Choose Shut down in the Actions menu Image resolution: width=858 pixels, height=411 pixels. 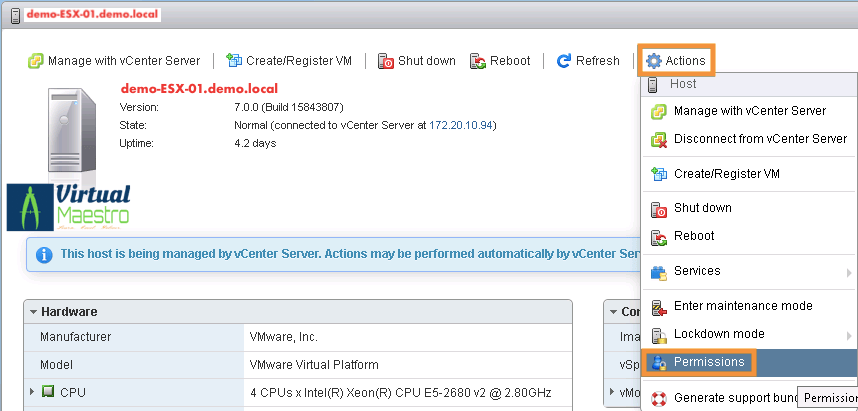pos(702,208)
